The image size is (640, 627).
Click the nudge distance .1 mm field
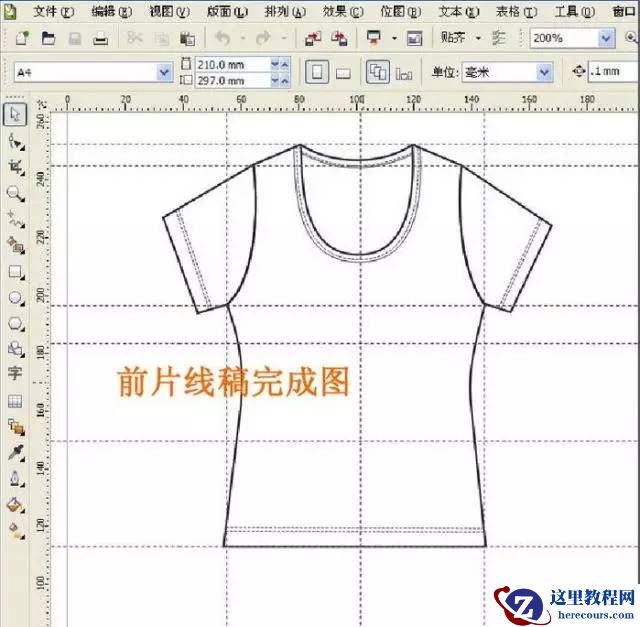612,72
